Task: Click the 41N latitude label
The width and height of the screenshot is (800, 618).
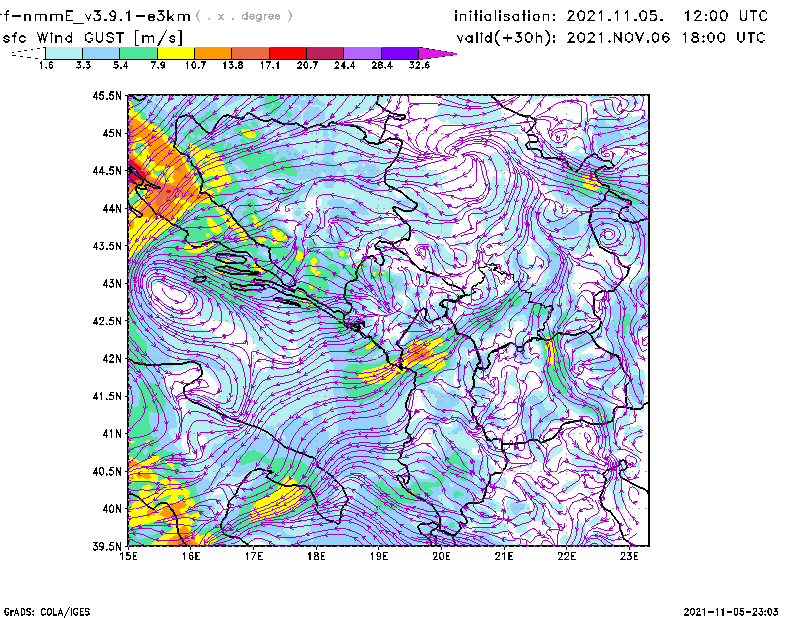Action: [x=112, y=434]
